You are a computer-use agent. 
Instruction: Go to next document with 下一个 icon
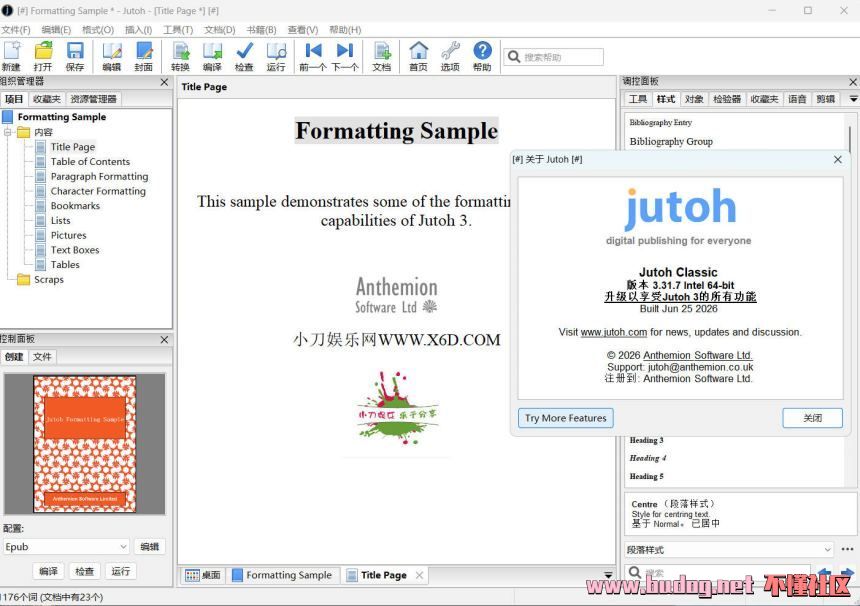click(345, 56)
